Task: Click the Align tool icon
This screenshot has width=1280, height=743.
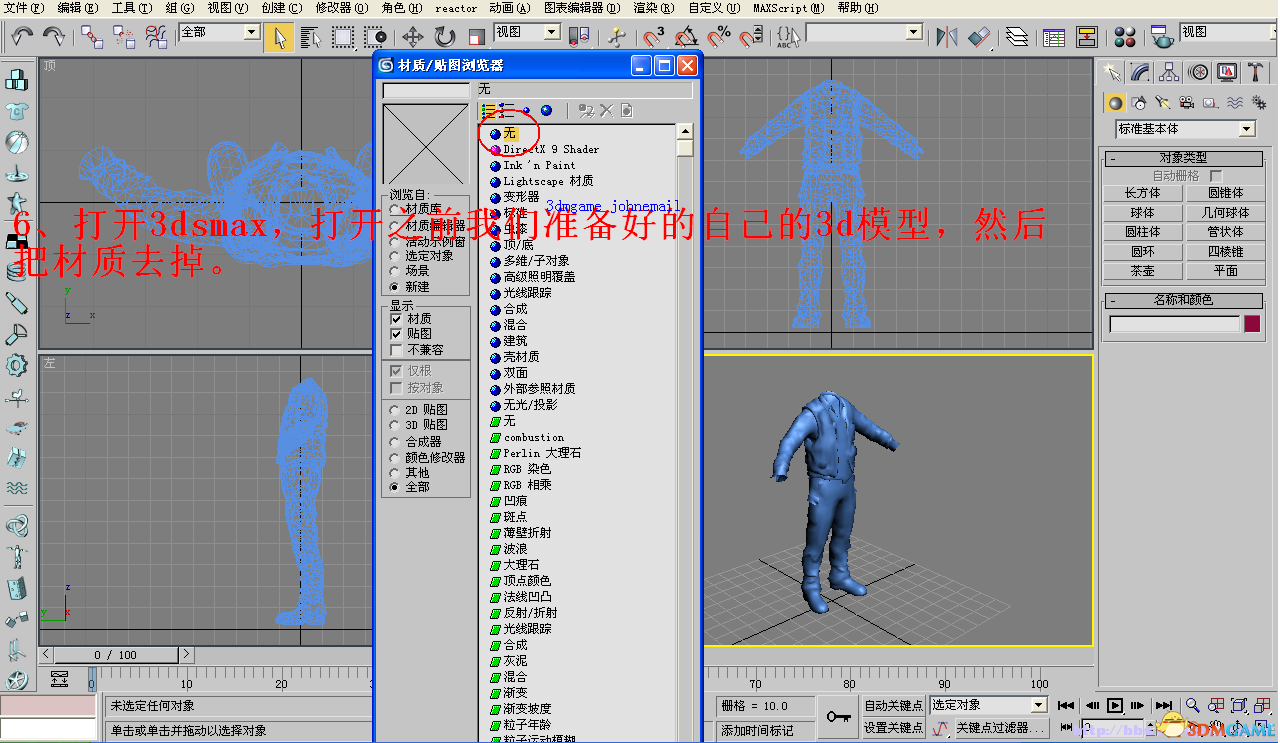Action: [x=978, y=37]
